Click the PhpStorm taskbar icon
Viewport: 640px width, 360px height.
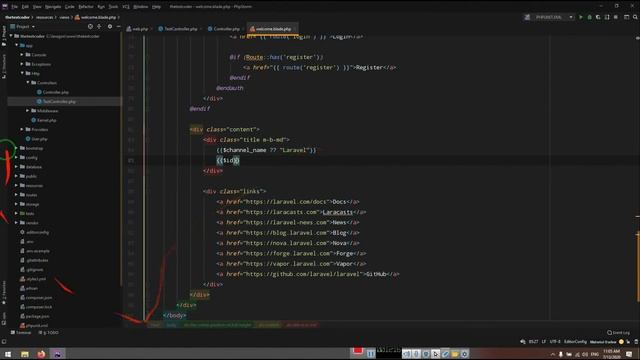click(57, 354)
